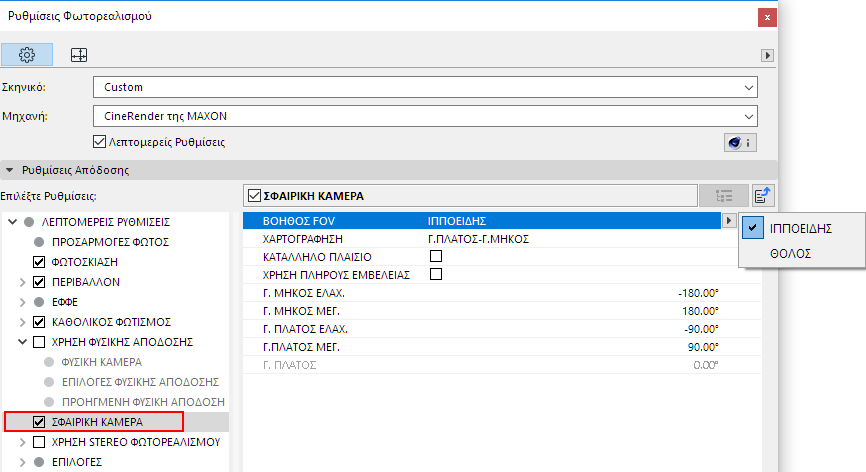Toggle the ΚΑΘΟΛΙΚΟΣ ΦΩΤΙΣΜΟΣ checkbox

click(x=39, y=322)
